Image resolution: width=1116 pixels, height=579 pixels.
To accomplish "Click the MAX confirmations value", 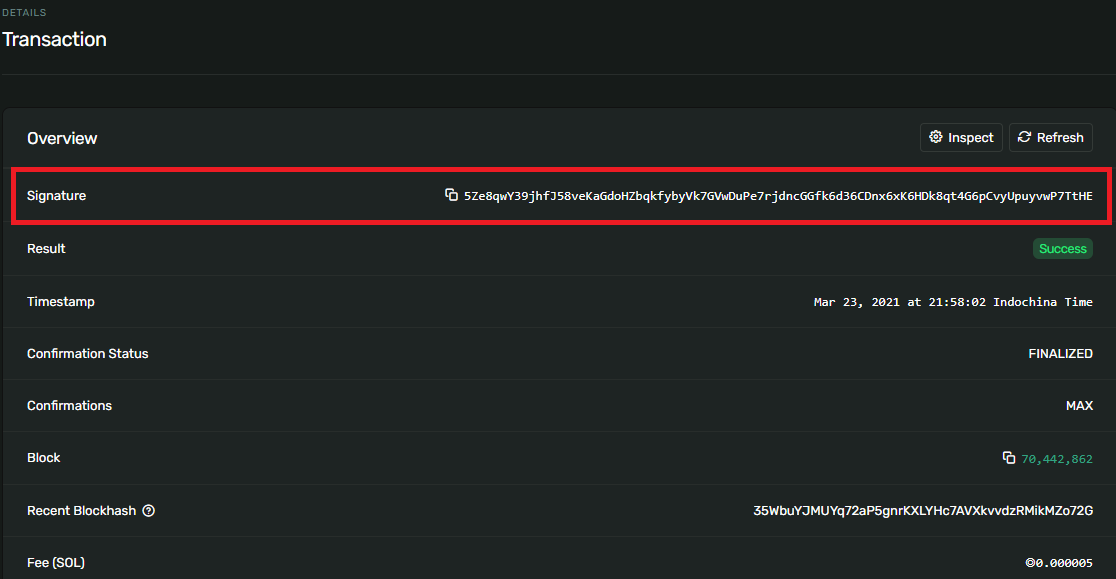I will (1079, 406).
